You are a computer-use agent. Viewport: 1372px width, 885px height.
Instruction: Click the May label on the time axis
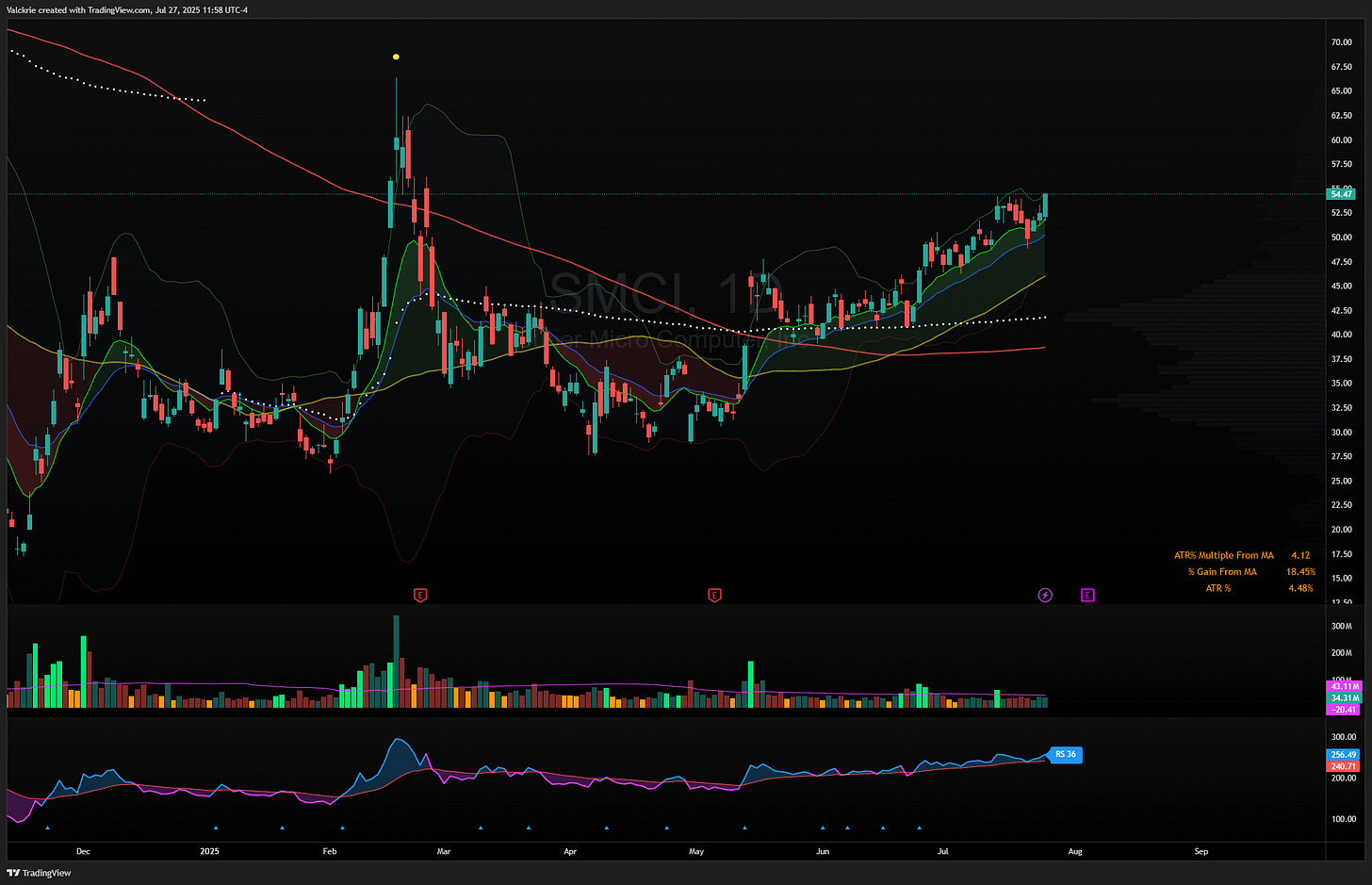[696, 851]
